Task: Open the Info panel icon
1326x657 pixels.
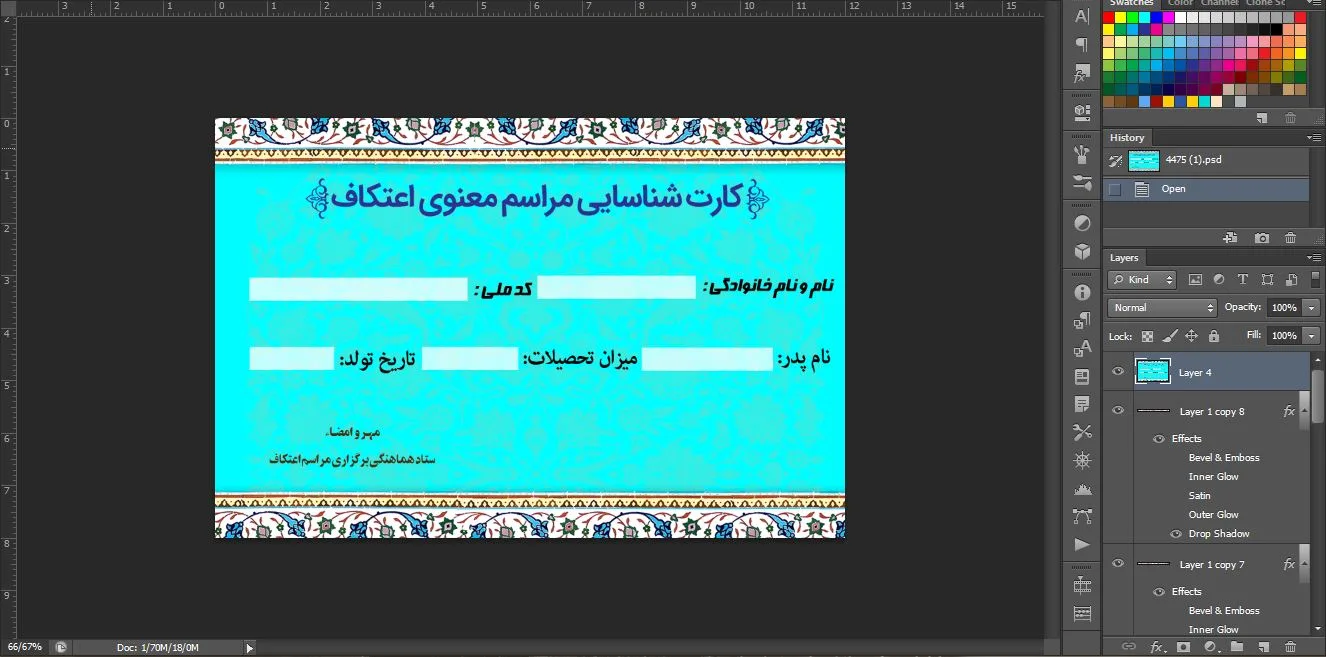Action: coord(1081,292)
